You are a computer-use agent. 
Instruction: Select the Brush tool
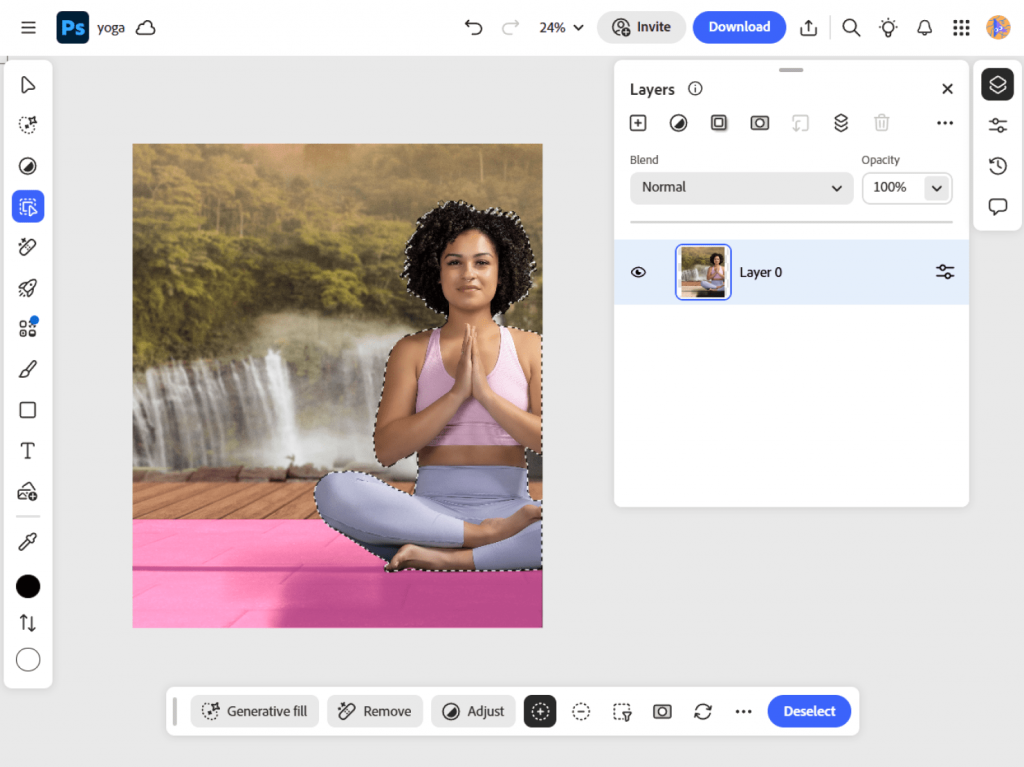(28, 370)
